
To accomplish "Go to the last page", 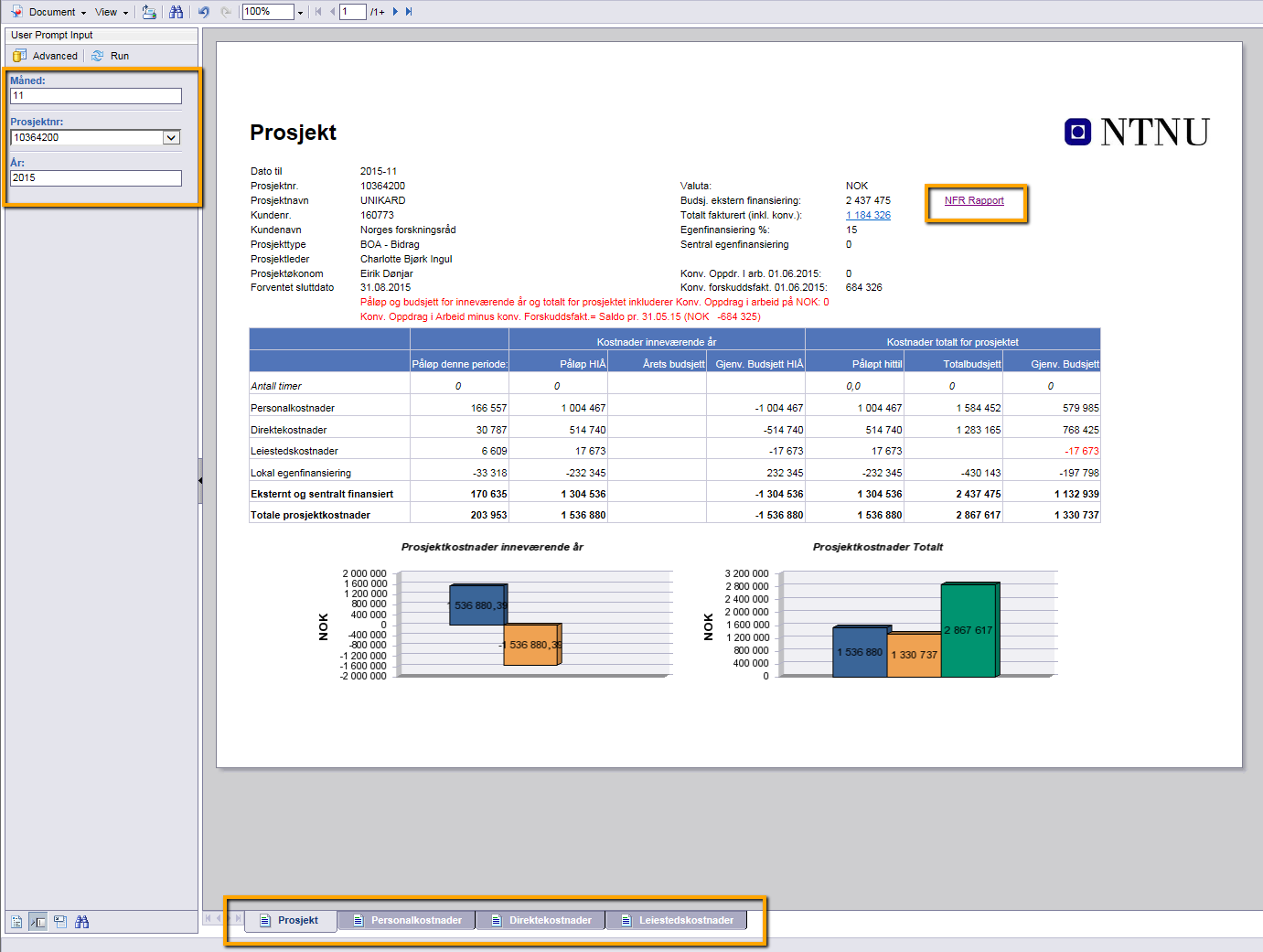I will [x=409, y=12].
